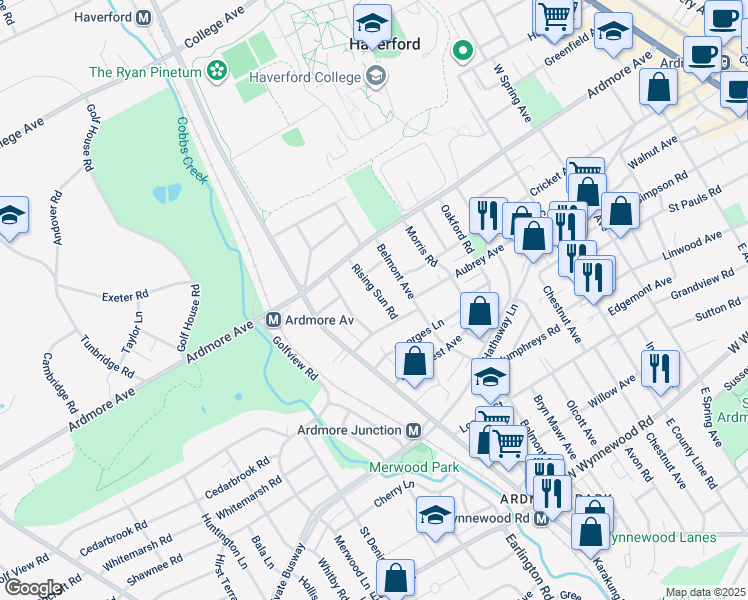The height and width of the screenshot is (600, 748).
Task: Click the Linwood Ave street label
Action: (692, 246)
